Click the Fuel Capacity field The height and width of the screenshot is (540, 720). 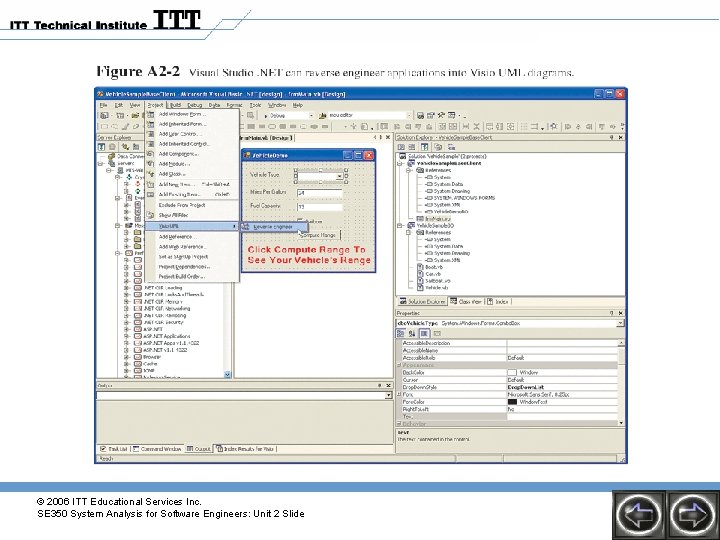[319, 207]
